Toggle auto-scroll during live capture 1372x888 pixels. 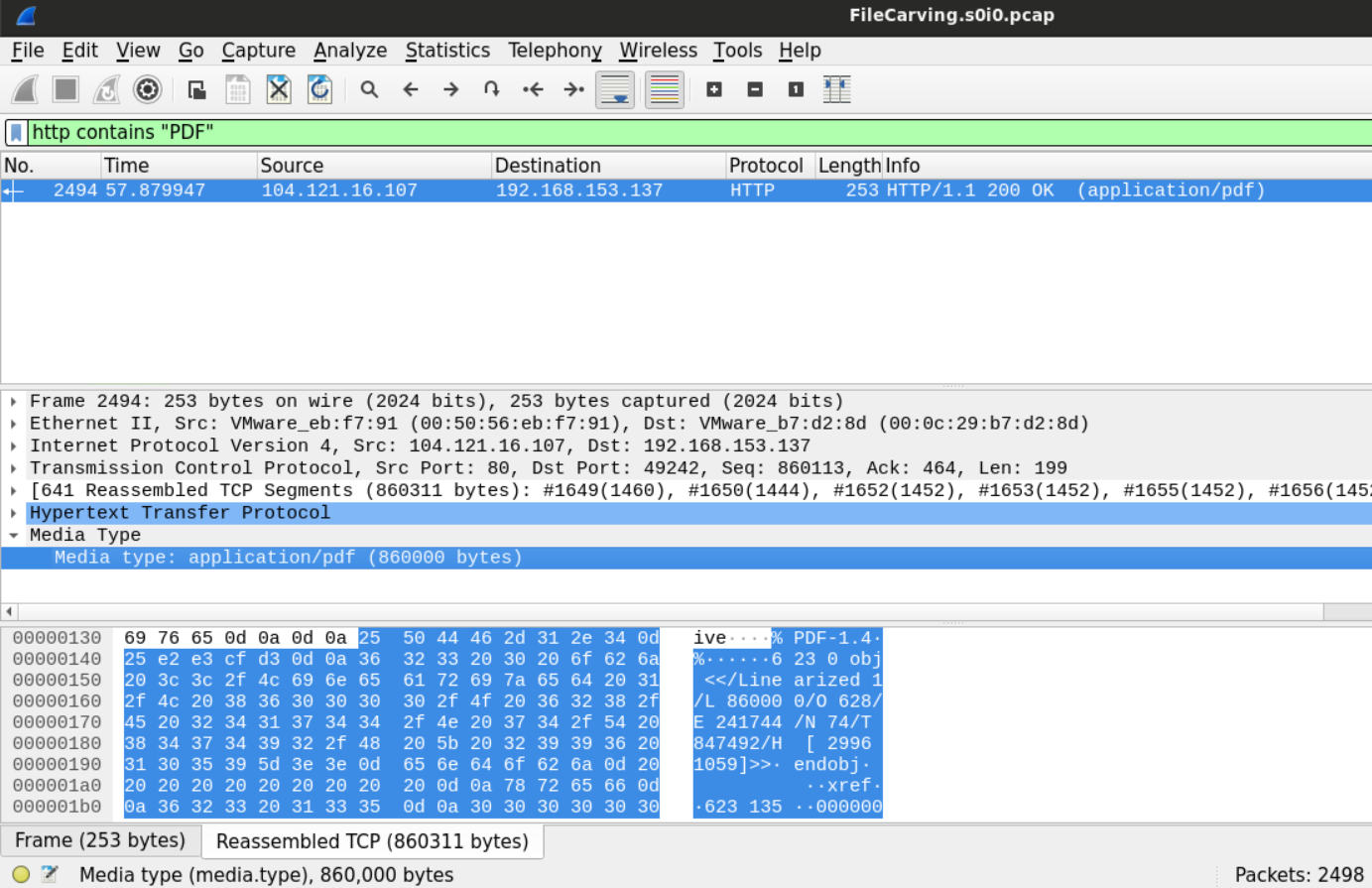[615, 90]
